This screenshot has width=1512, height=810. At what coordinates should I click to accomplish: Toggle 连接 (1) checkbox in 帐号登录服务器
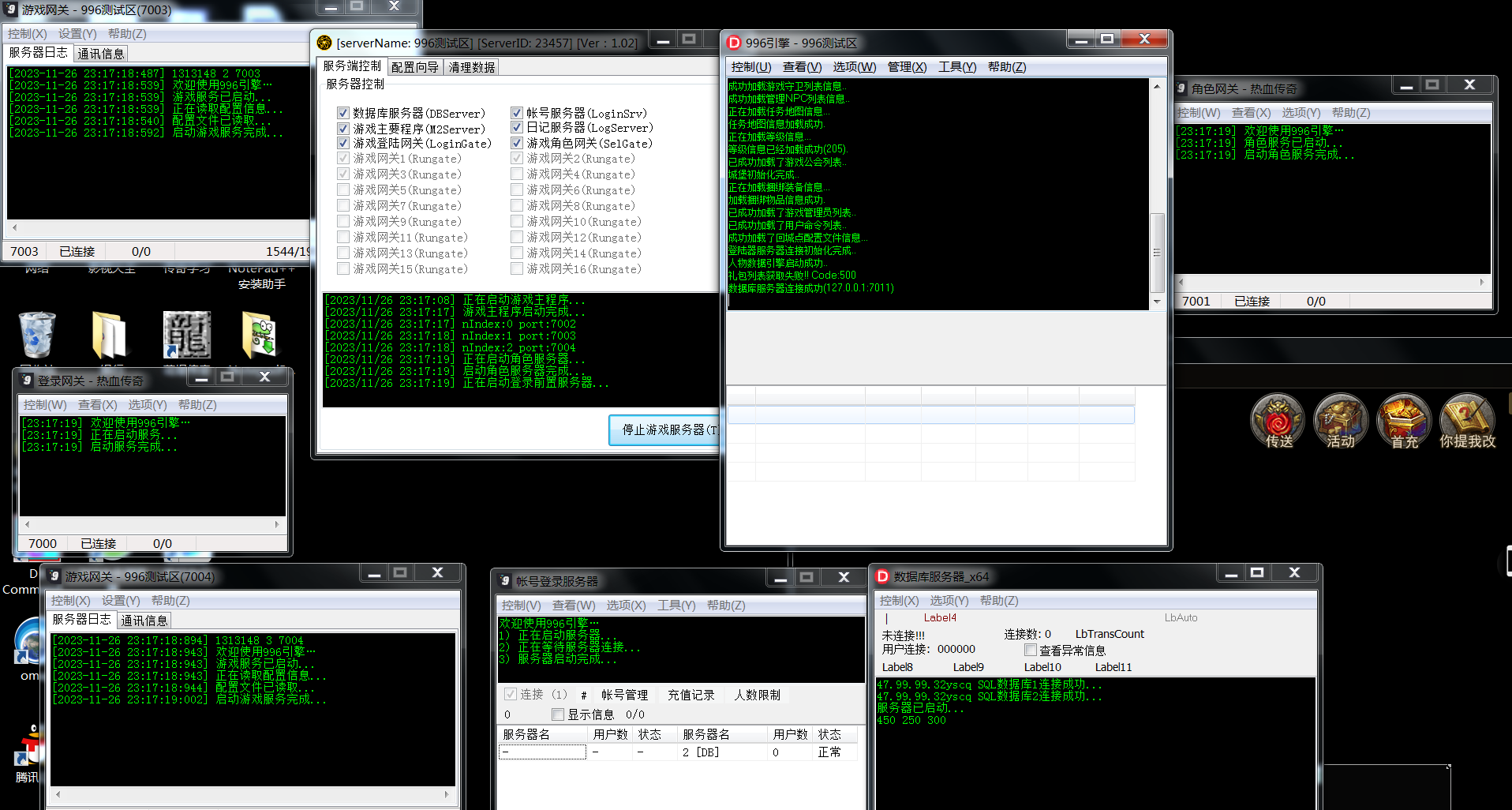(x=511, y=694)
